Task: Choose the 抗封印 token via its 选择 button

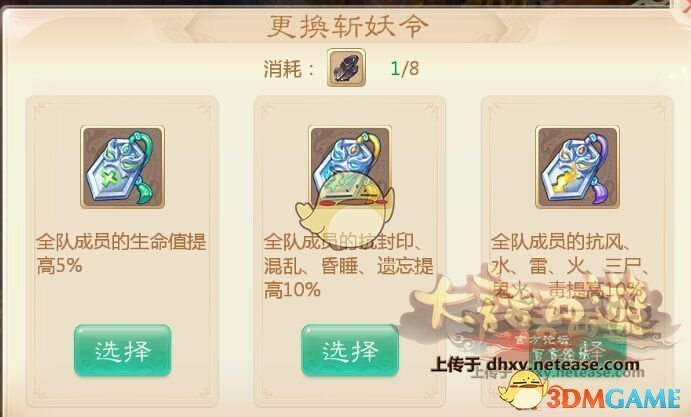Action: 350,350
